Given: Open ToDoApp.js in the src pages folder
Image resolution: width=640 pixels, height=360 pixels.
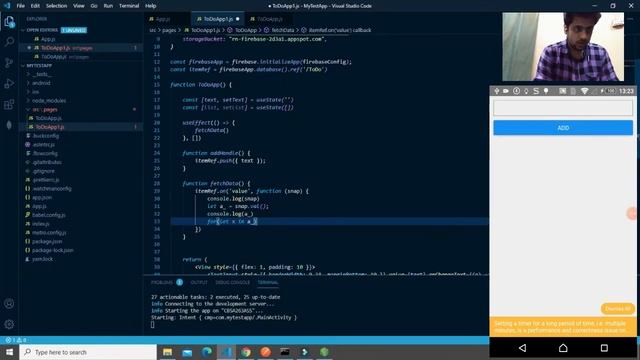Looking at the screenshot, I should [48, 118].
